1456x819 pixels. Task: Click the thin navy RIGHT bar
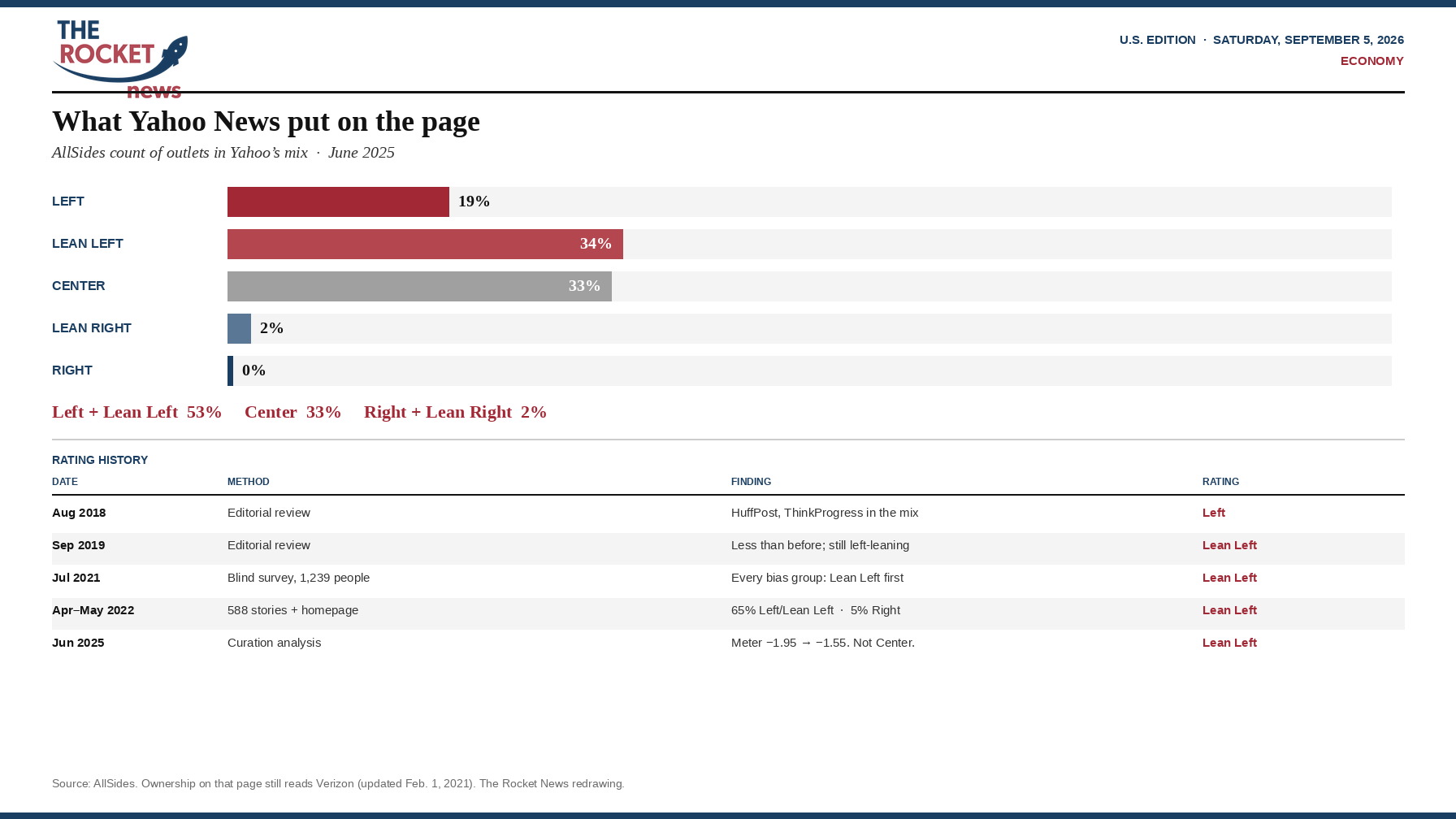230,370
